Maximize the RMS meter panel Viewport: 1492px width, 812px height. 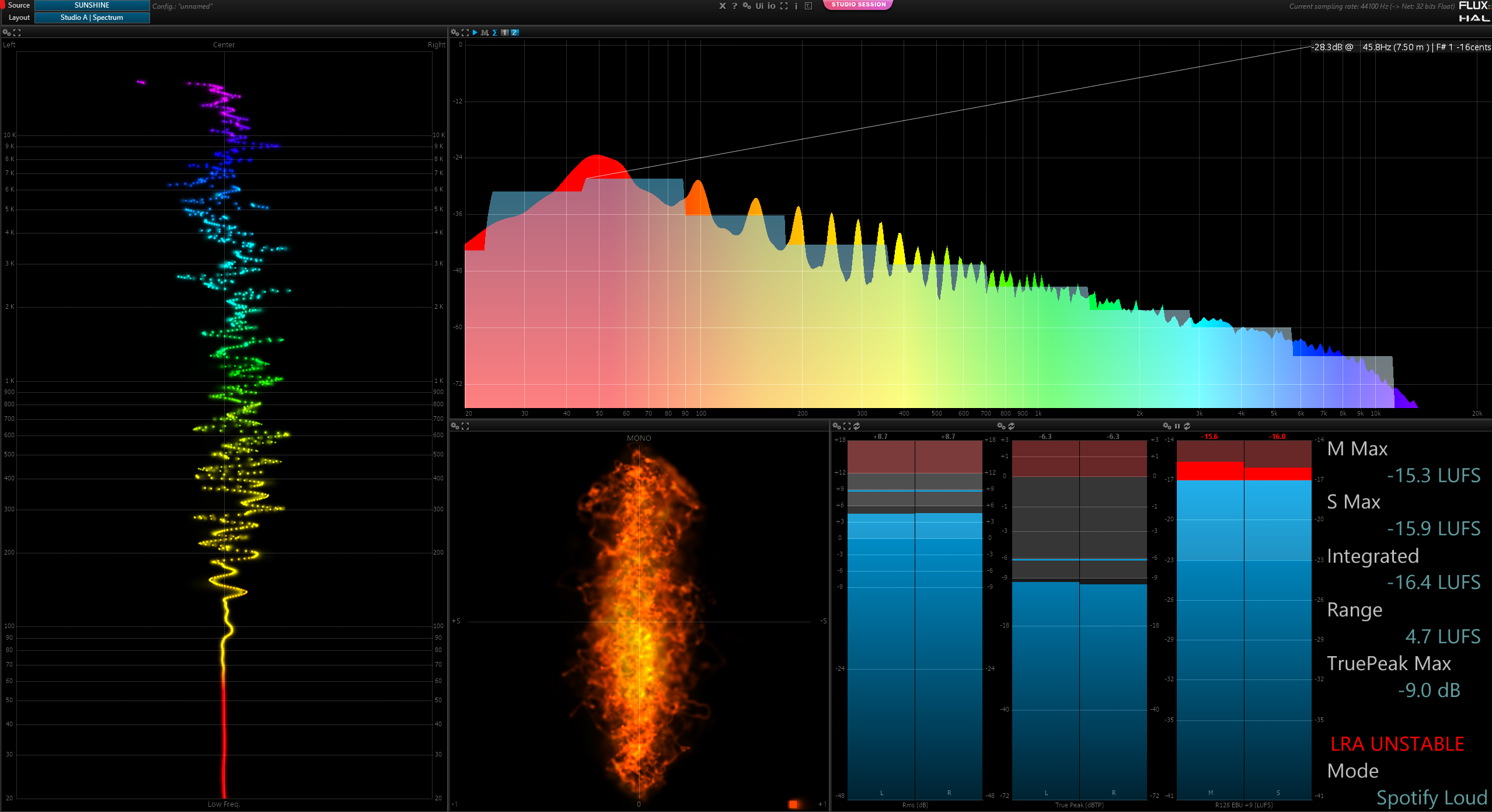click(847, 426)
